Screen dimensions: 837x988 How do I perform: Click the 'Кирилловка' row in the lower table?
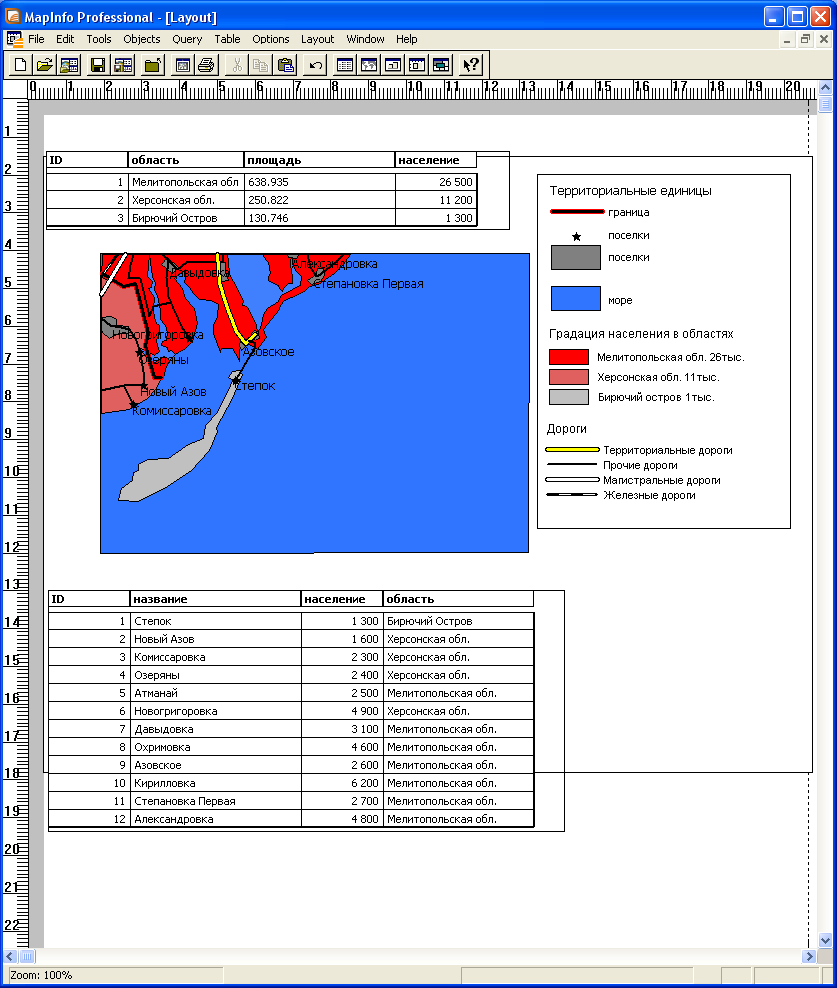291,783
